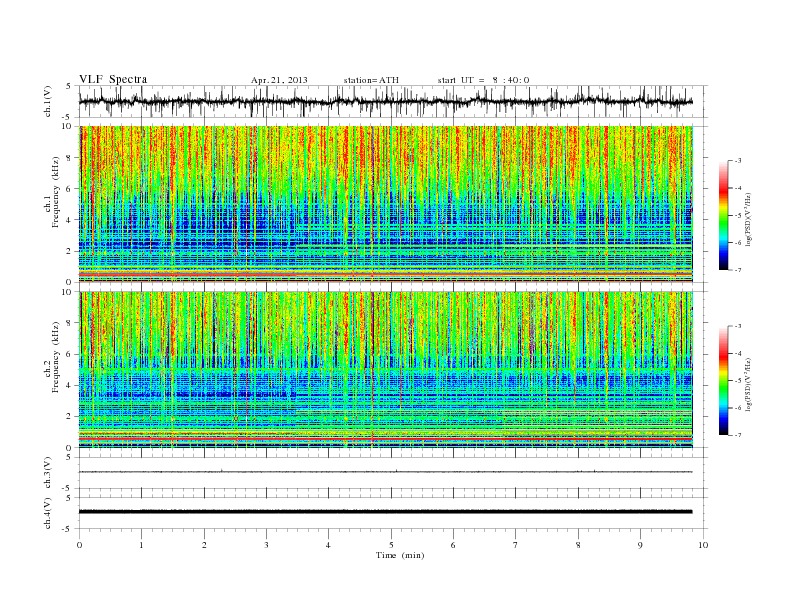Viewport: 792px width, 612px height.
Task: Click tick label '3' on Time axis
Action: 266,545
